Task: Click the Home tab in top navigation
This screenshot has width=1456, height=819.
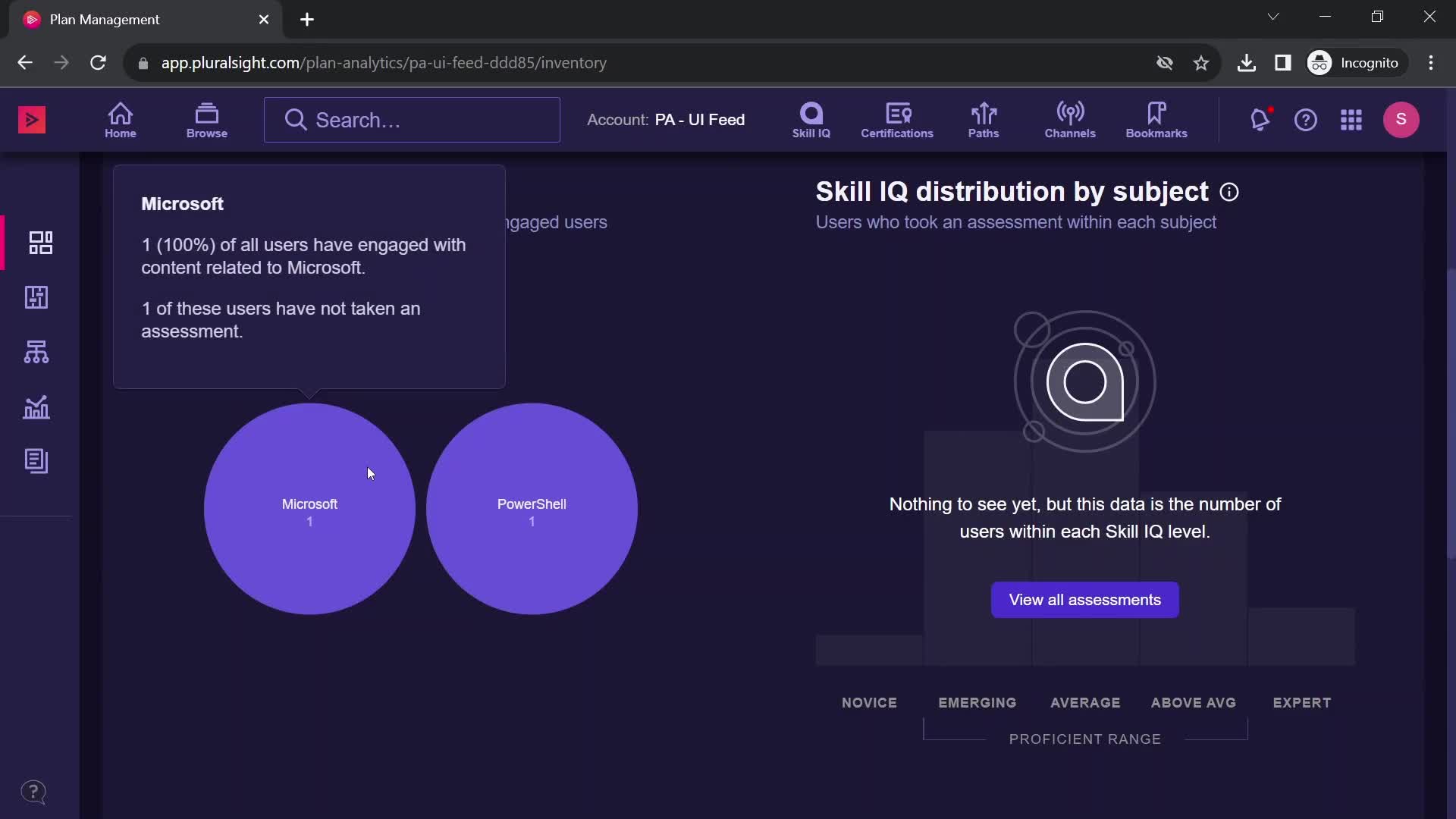Action: click(x=120, y=119)
